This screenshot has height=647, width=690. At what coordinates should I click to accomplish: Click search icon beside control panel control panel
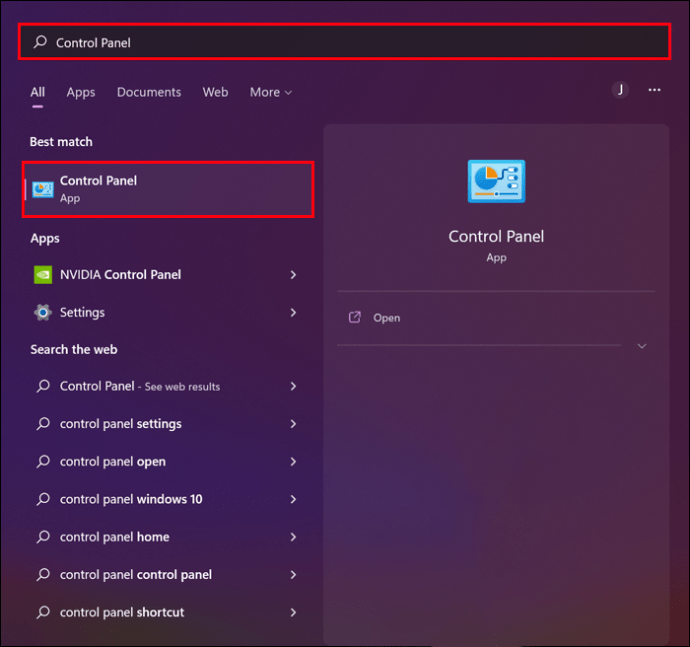coord(43,575)
